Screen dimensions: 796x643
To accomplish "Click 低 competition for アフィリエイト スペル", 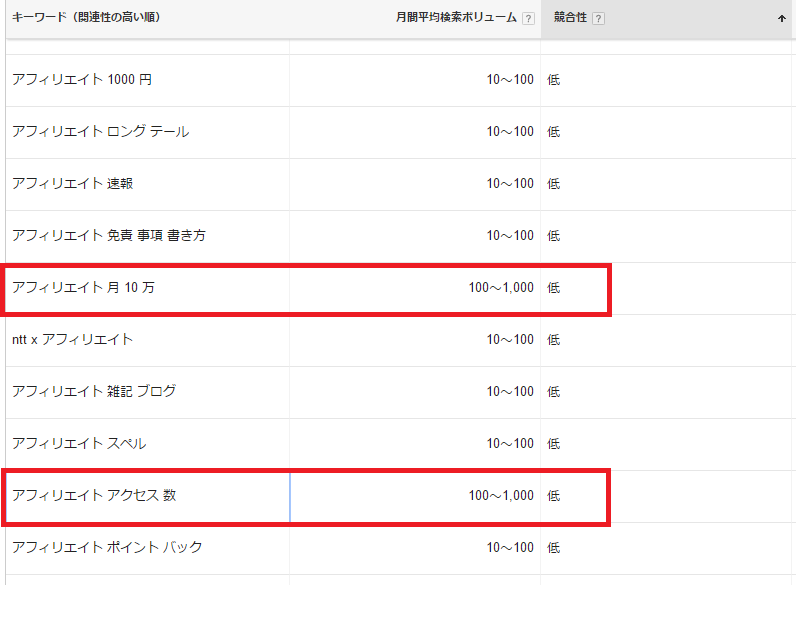I will coord(553,444).
